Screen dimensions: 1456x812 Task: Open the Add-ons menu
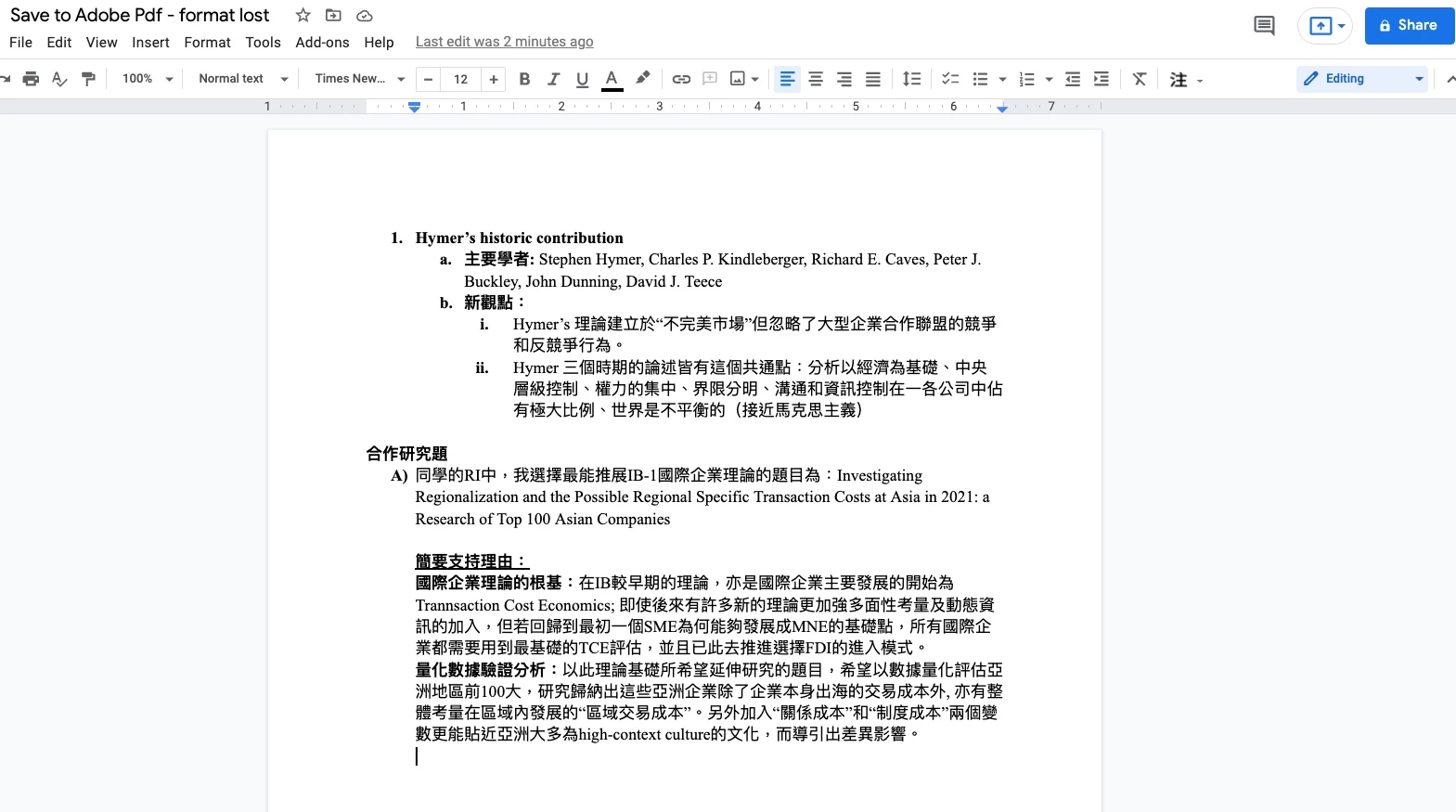coord(322,43)
